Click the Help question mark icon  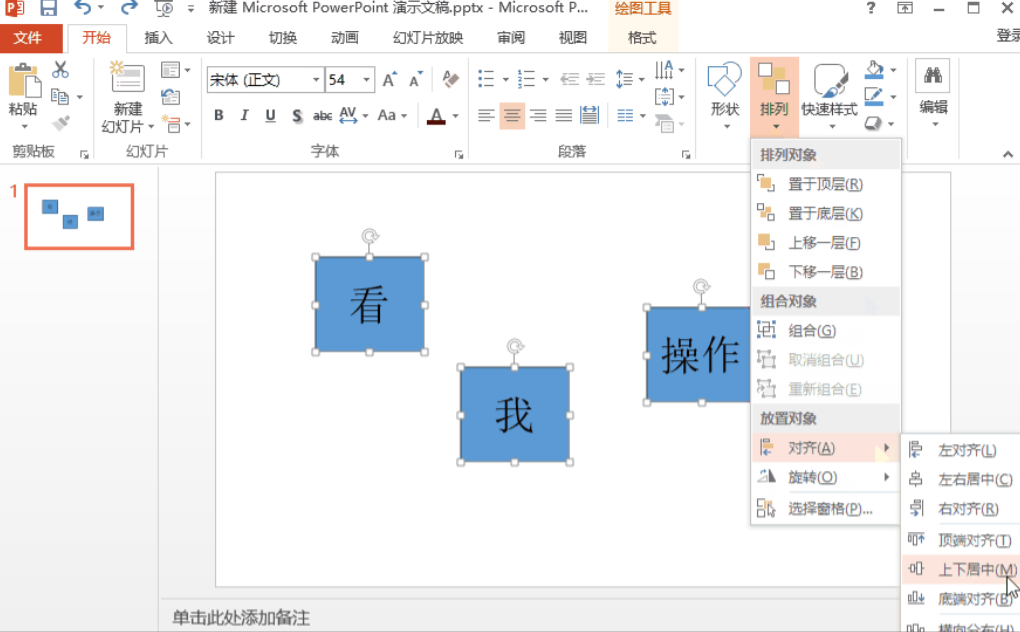(x=871, y=8)
